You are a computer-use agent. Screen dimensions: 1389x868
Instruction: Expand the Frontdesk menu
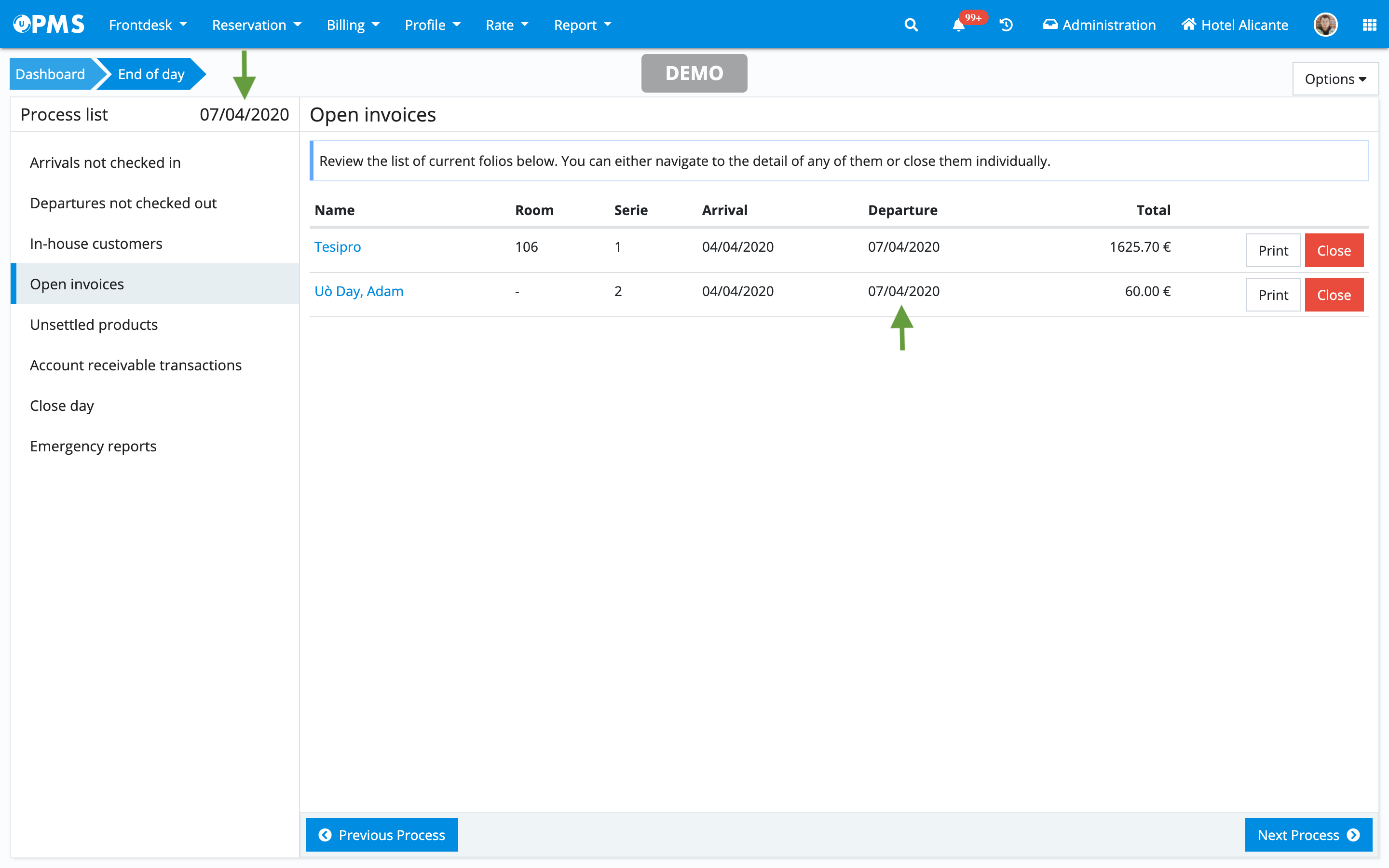[x=148, y=25]
